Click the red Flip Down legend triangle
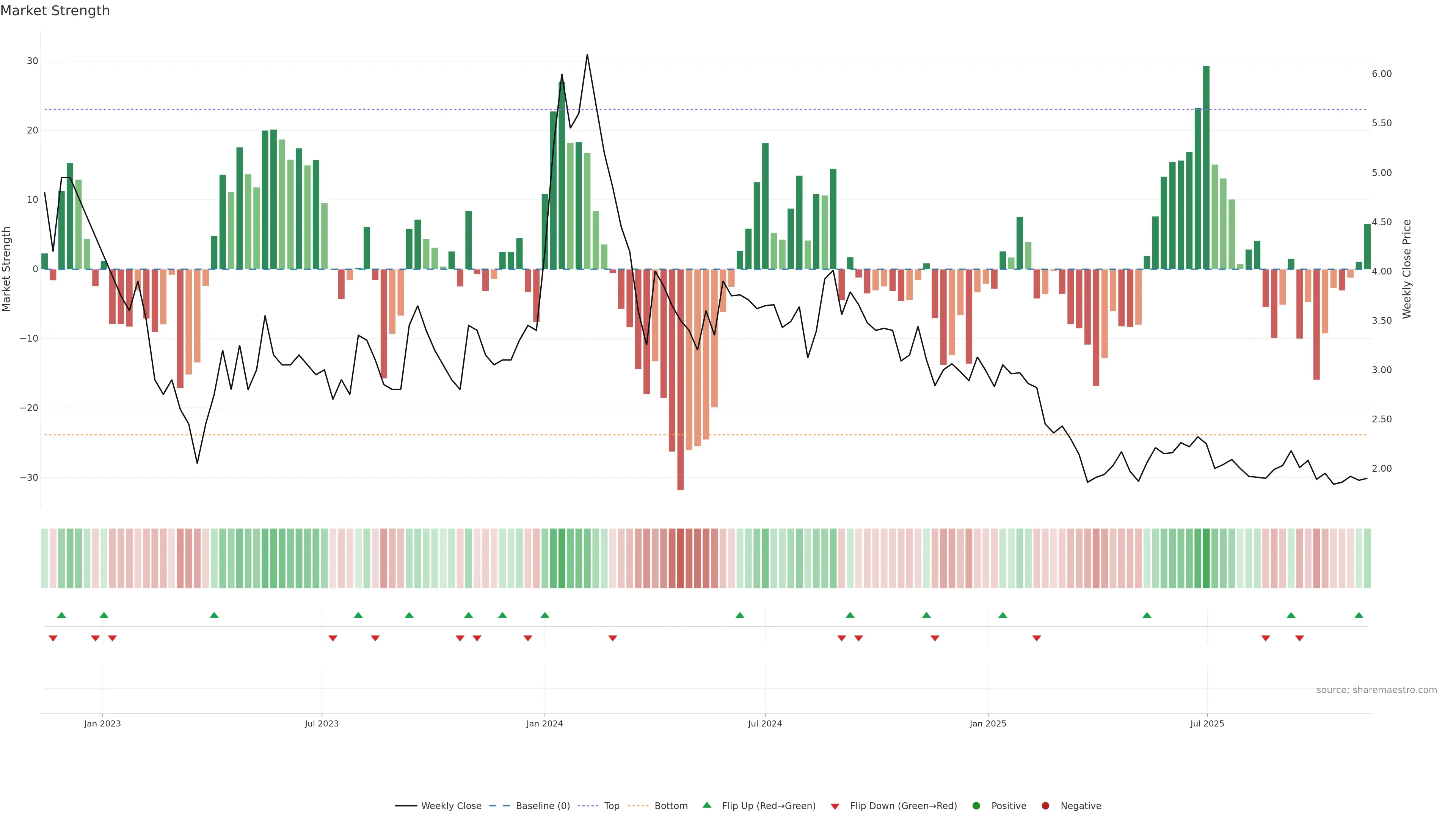 tap(835, 806)
